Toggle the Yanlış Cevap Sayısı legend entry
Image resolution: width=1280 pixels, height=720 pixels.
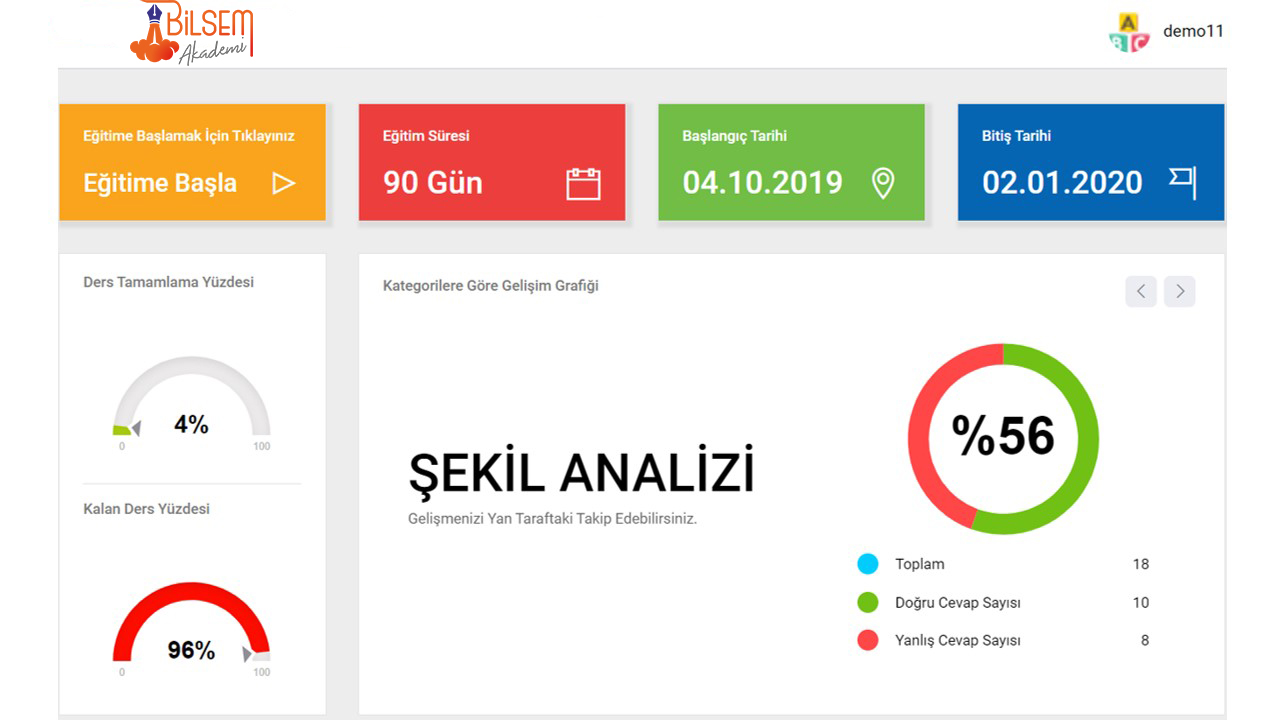point(958,640)
